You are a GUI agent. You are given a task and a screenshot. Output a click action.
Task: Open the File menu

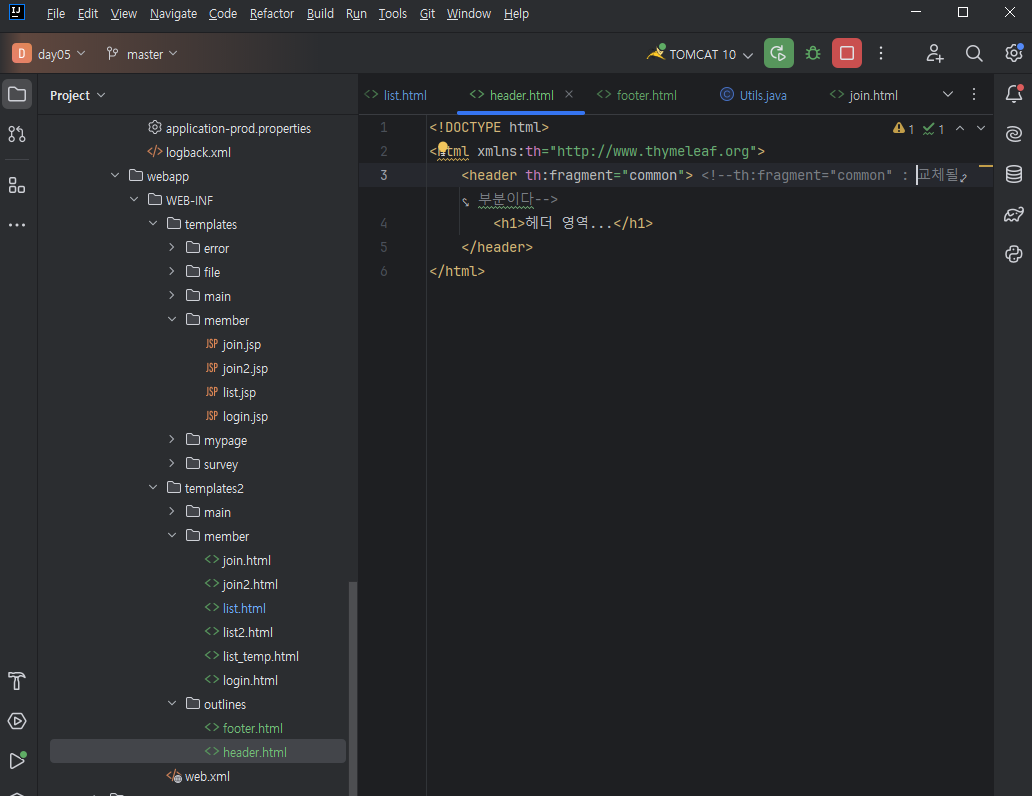pyautogui.click(x=56, y=13)
